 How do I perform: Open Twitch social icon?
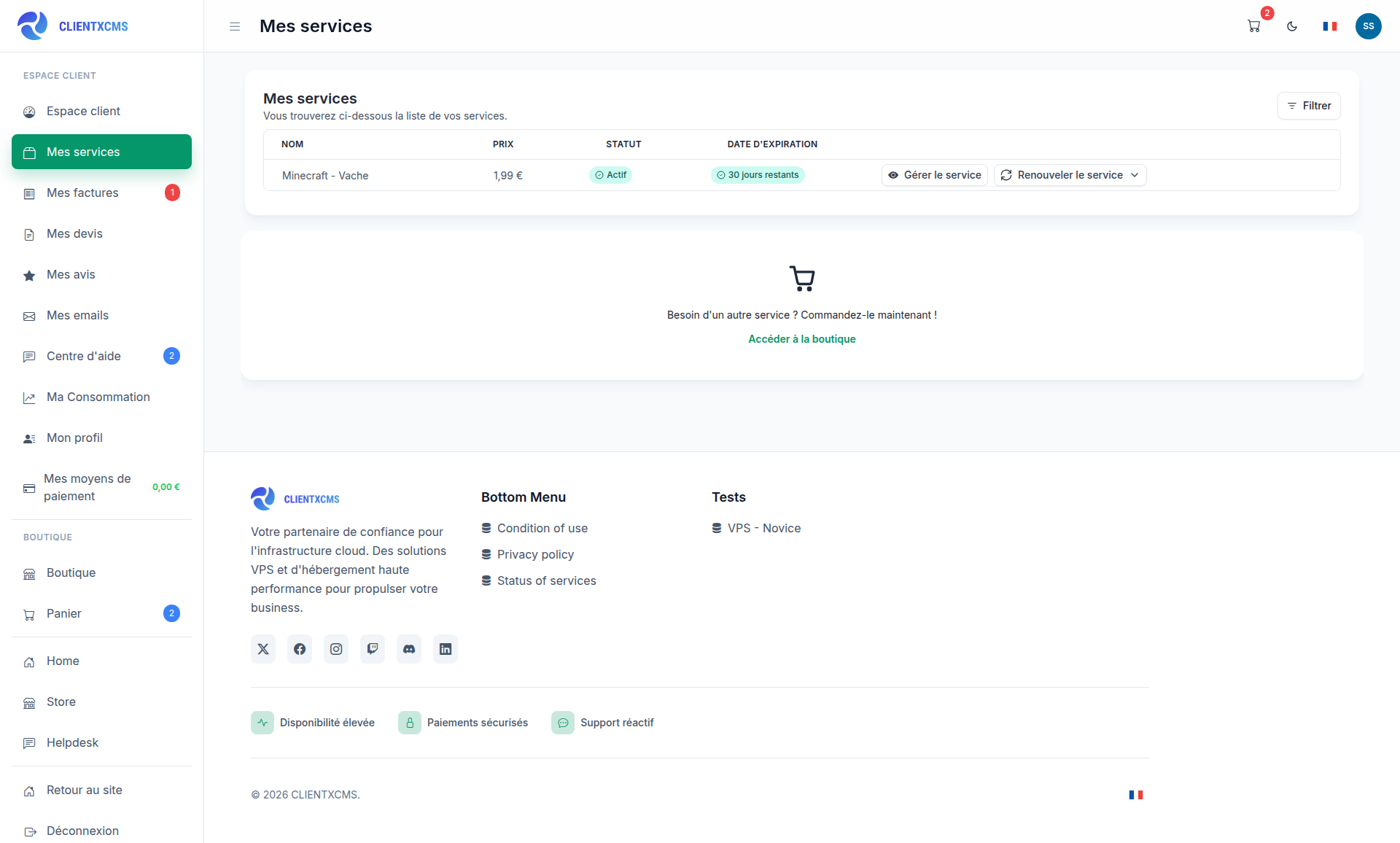pyautogui.click(x=373, y=649)
